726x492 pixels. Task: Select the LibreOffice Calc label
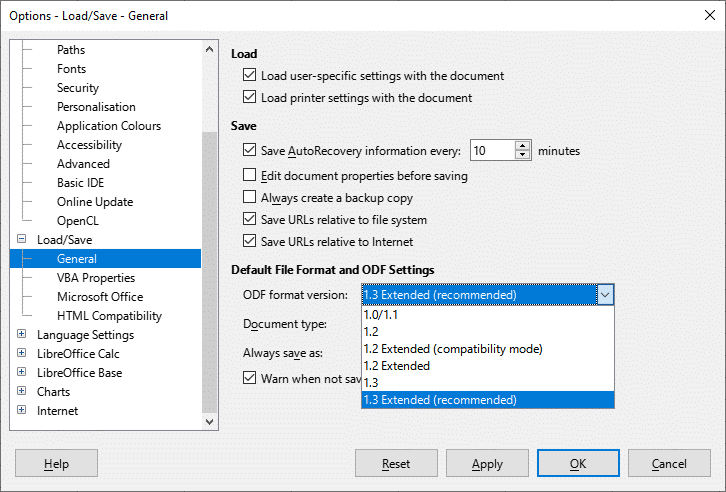click(78, 353)
